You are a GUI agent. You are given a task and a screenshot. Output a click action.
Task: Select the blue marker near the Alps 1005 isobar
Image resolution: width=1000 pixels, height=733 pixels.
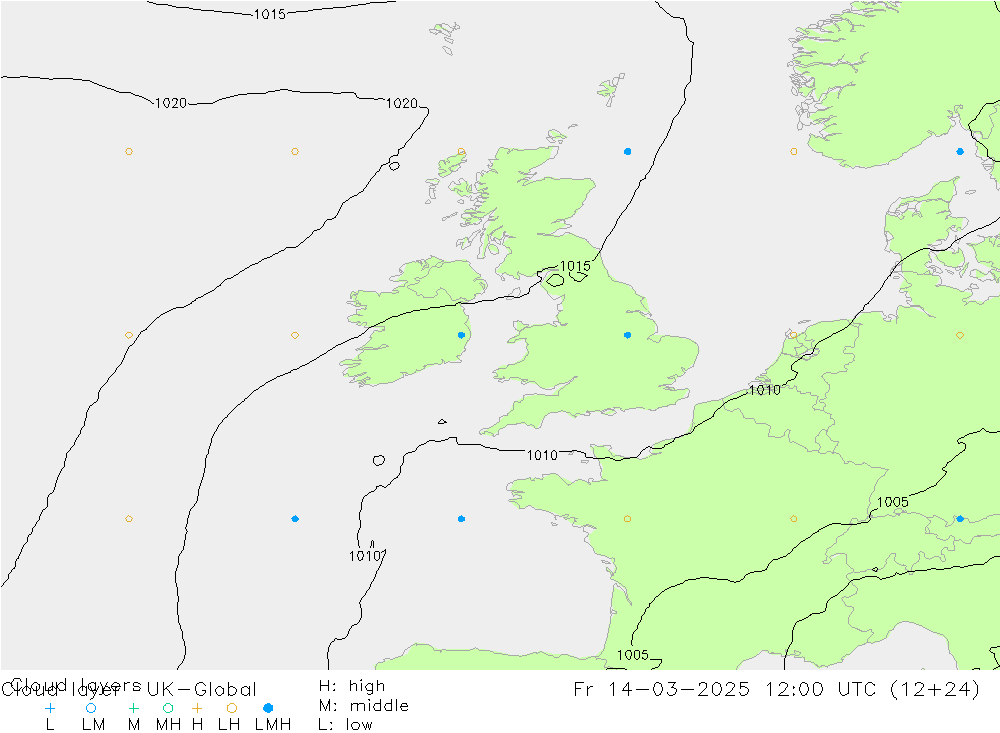pyautogui.click(x=960, y=519)
